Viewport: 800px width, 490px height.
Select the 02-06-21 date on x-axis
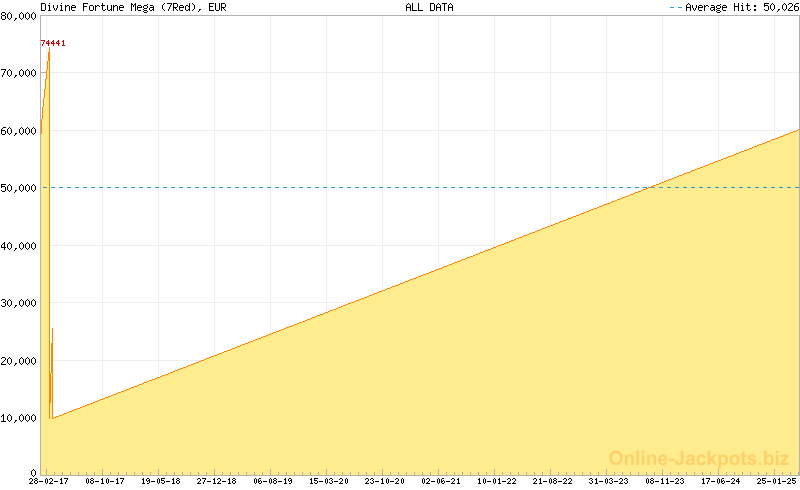click(x=441, y=481)
